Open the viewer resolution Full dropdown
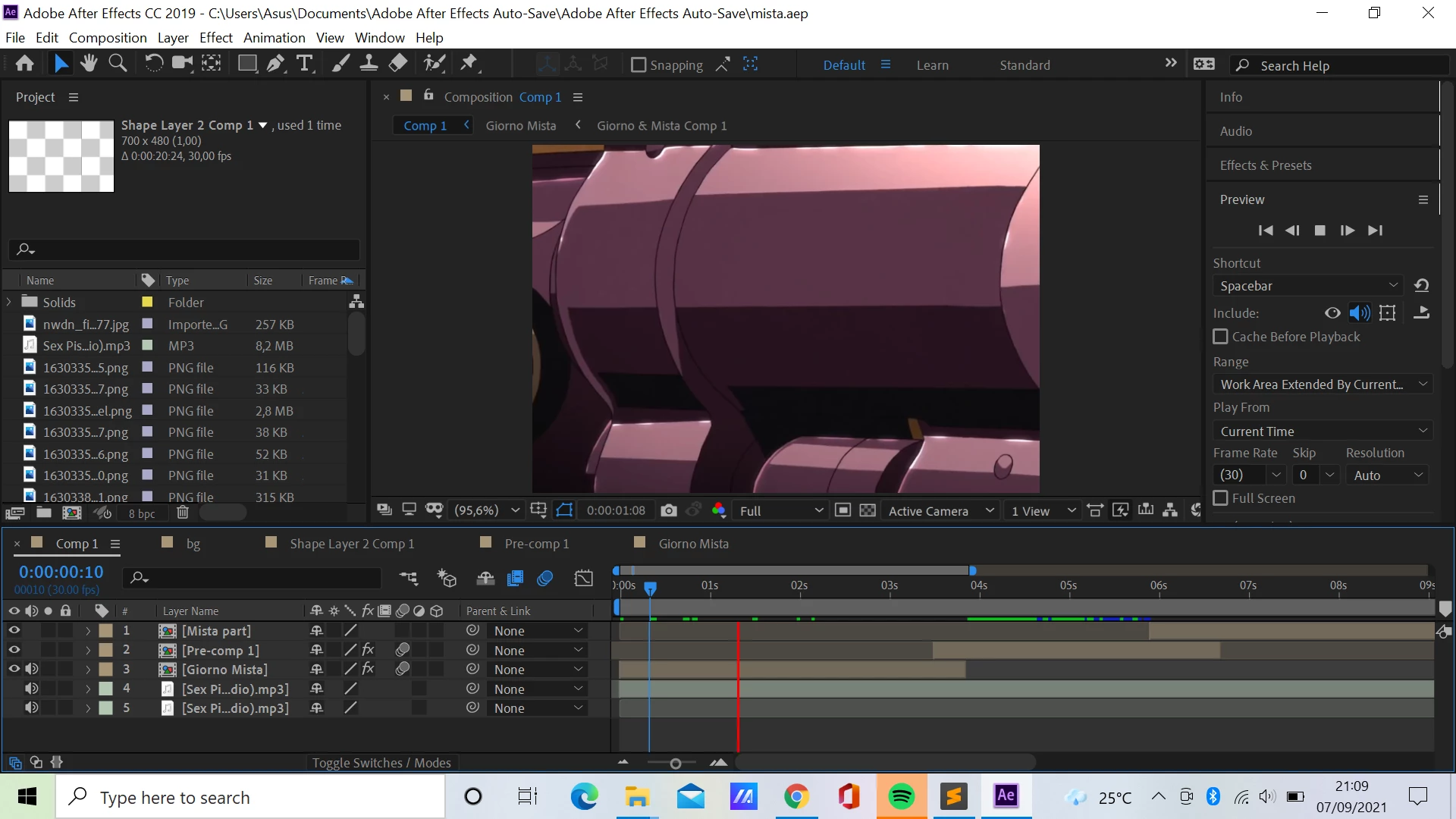 [x=780, y=510]
